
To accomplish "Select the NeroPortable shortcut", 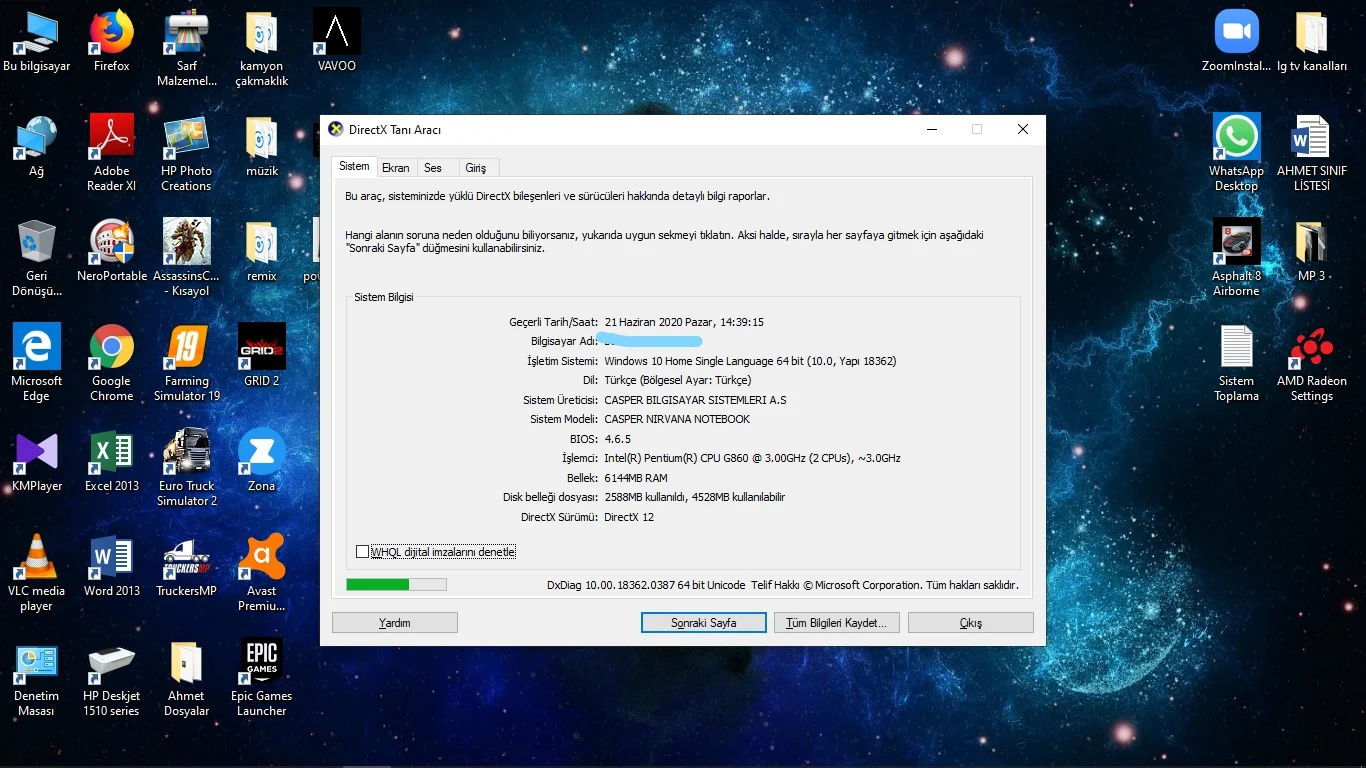I will (x=112, y=253).
